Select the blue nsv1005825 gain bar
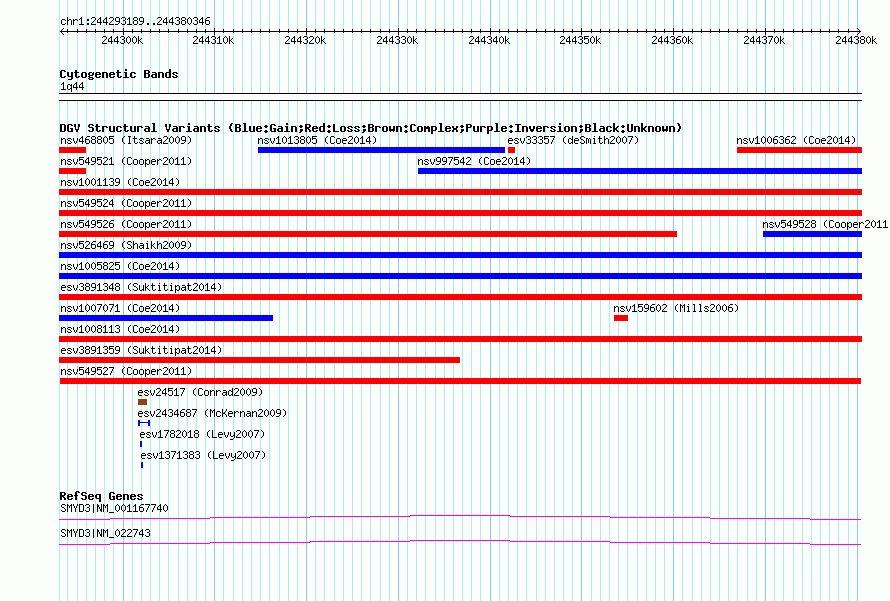 tap(460, 276)
